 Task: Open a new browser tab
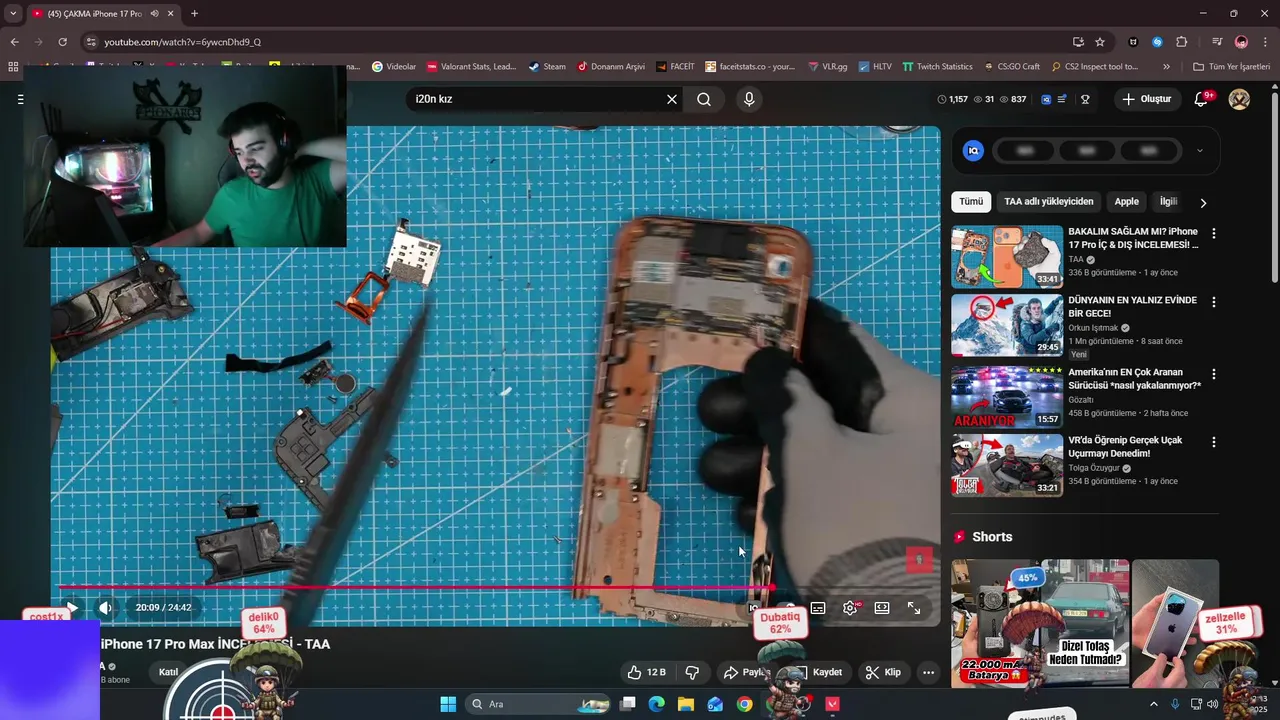(x=194, y=14)
